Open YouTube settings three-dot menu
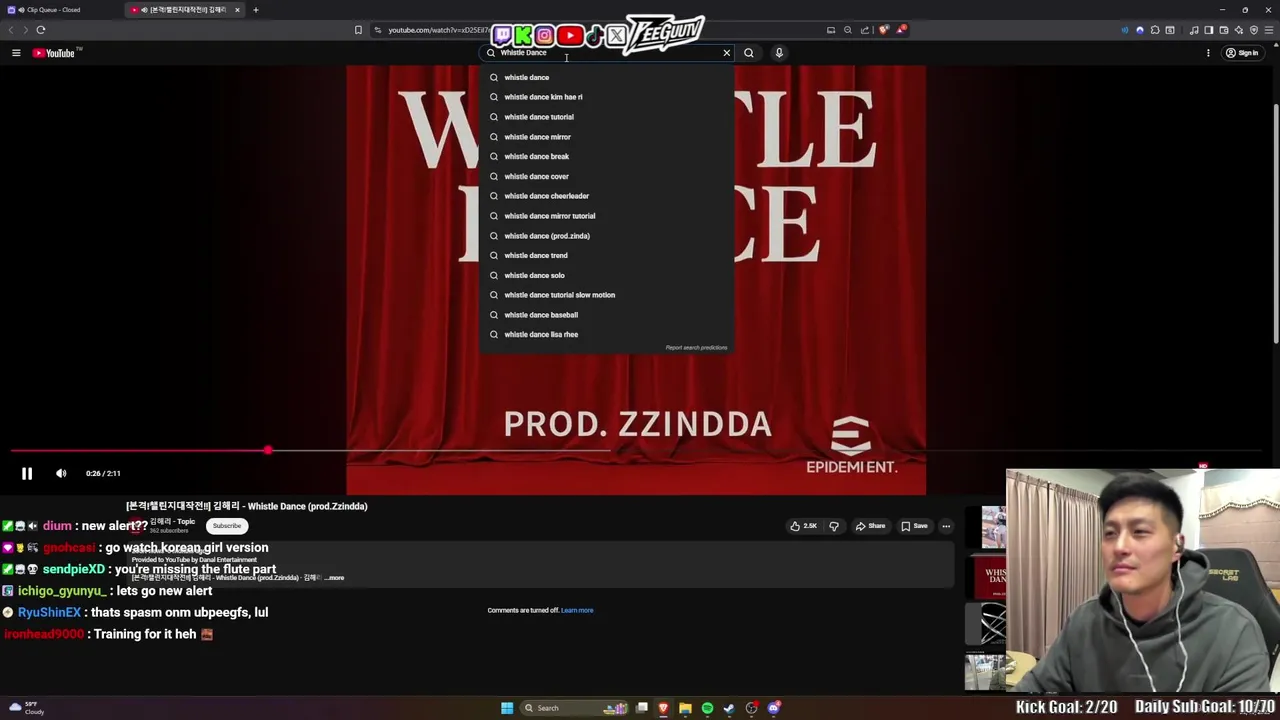Image resolution: width=1280 pixels, height=720 pixels. [x=1208, y=53]
